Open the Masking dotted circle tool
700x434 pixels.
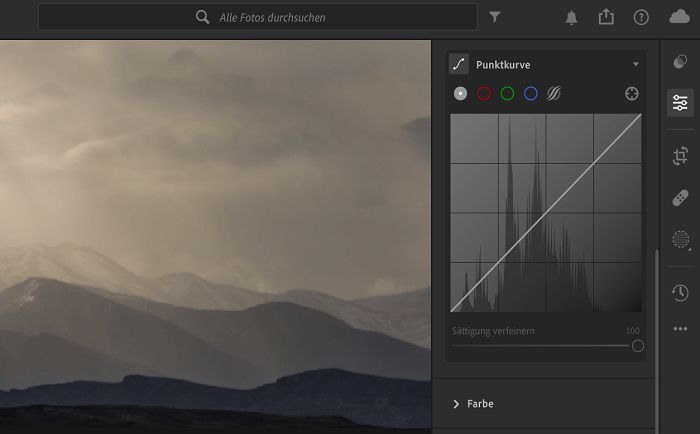680,240
